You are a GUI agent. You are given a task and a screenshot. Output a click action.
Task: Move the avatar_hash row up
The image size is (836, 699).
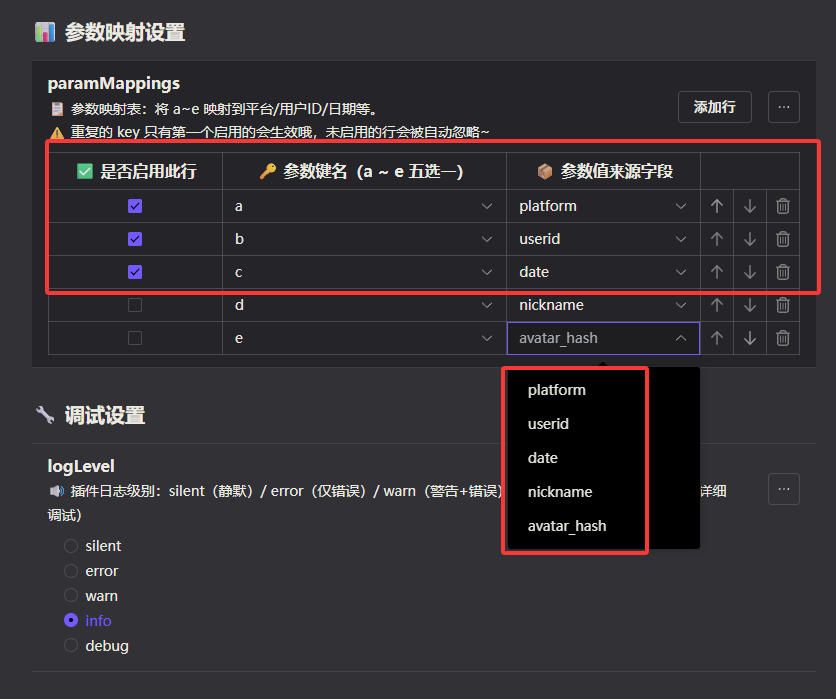point(716,338)
